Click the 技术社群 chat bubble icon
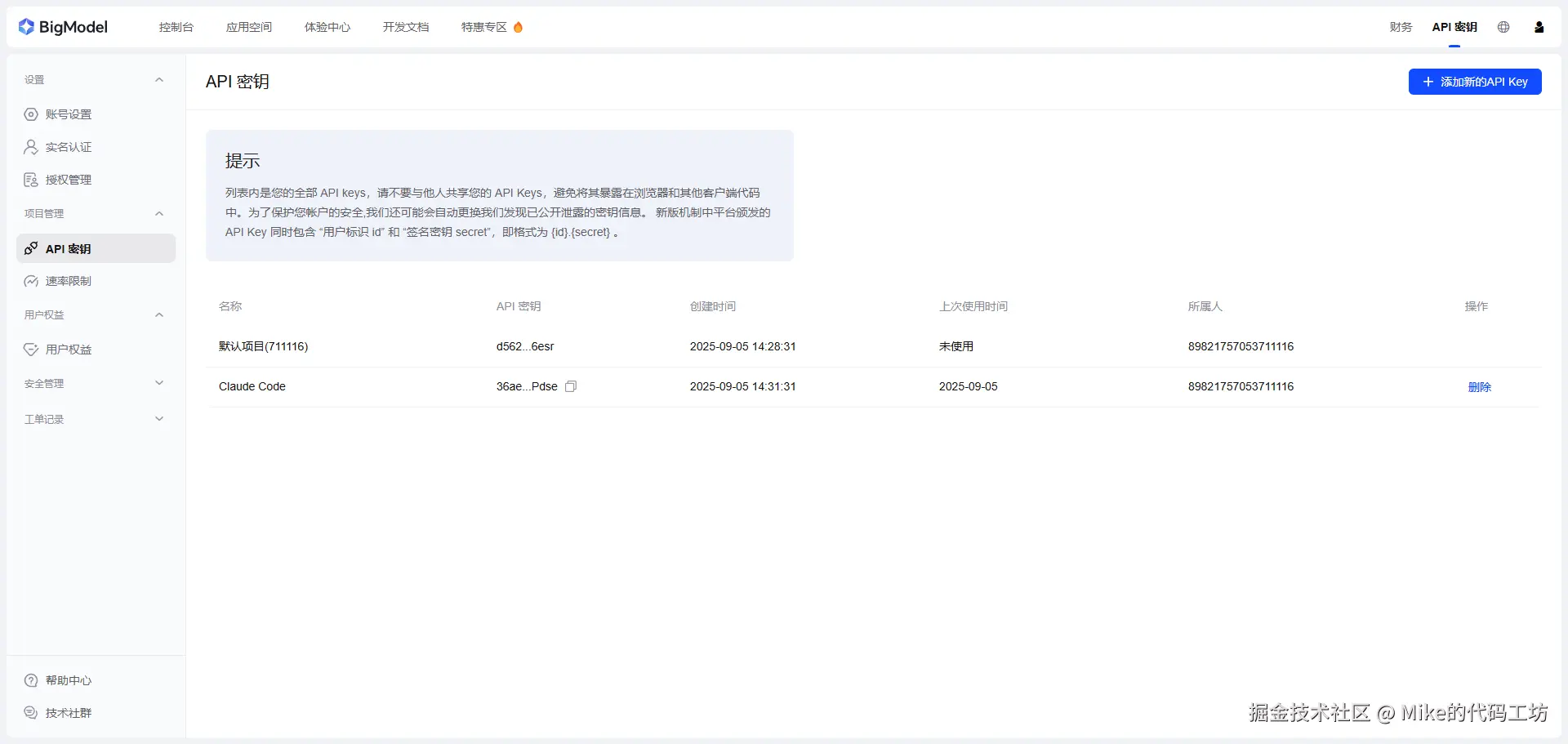Image resolution: width=1568 pixels, height=744 pixels. [x=31, y=713]
